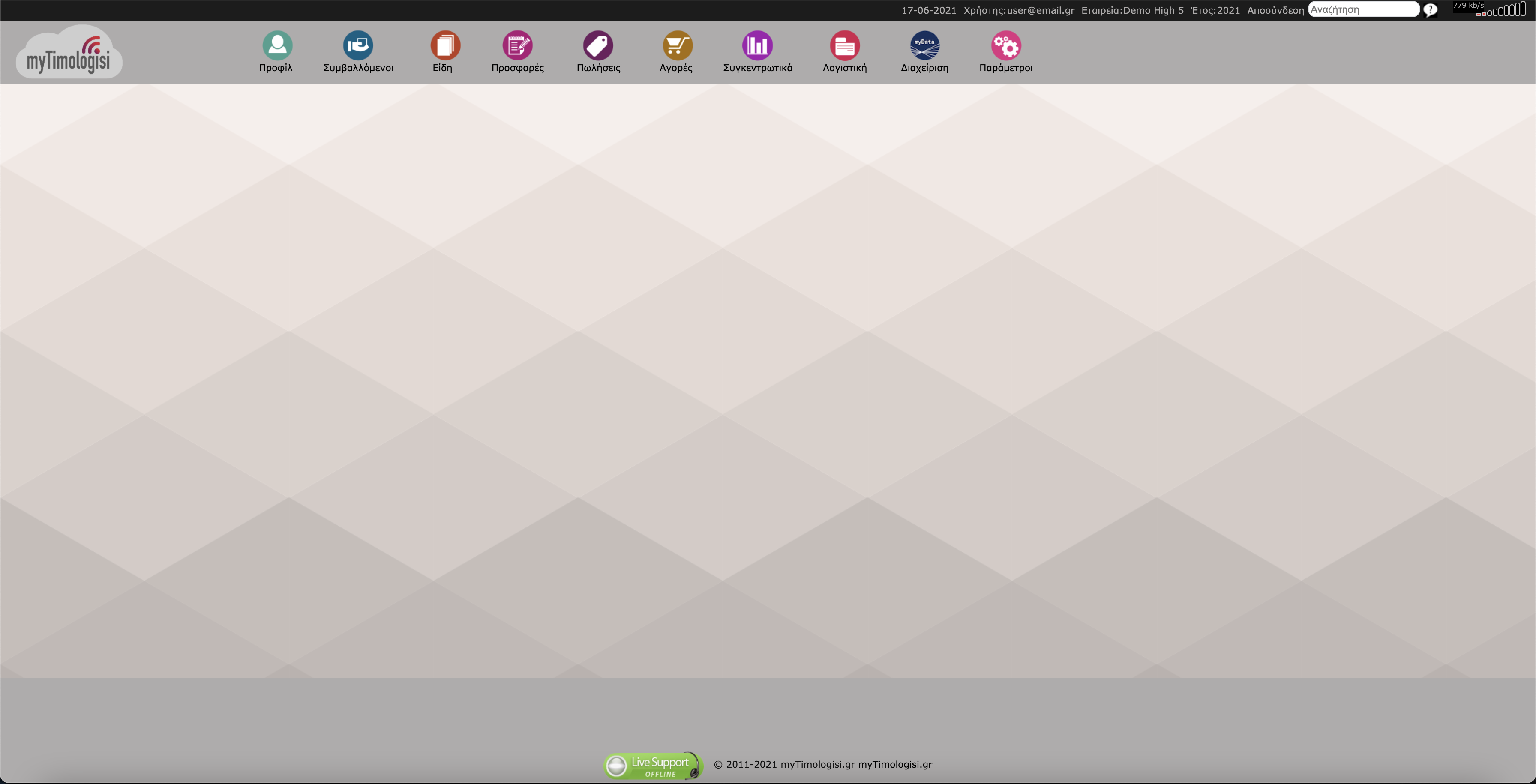
Task: Open the Προσφορές offers icon
Action: click(517, 46)
